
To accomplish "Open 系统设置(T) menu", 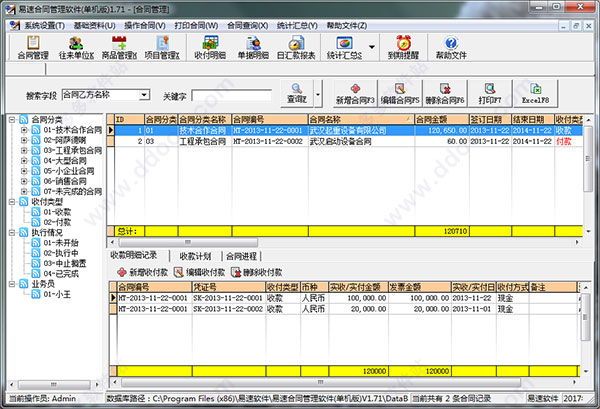I will (x=44, y=26).
